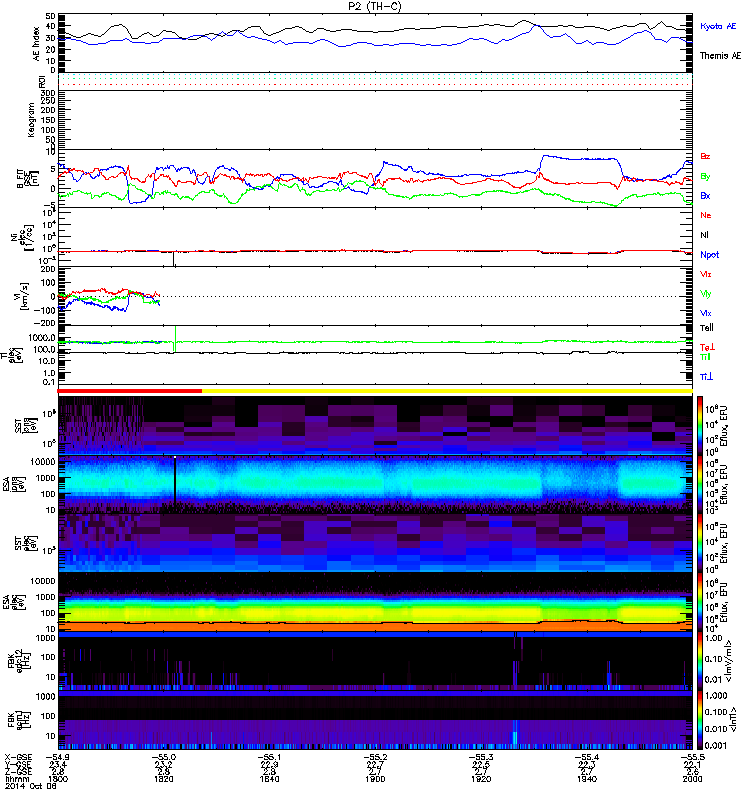Click the red Ne density legend label
Image resolution: width=750 pixels, height=800 pixels.
click(706, 215)
